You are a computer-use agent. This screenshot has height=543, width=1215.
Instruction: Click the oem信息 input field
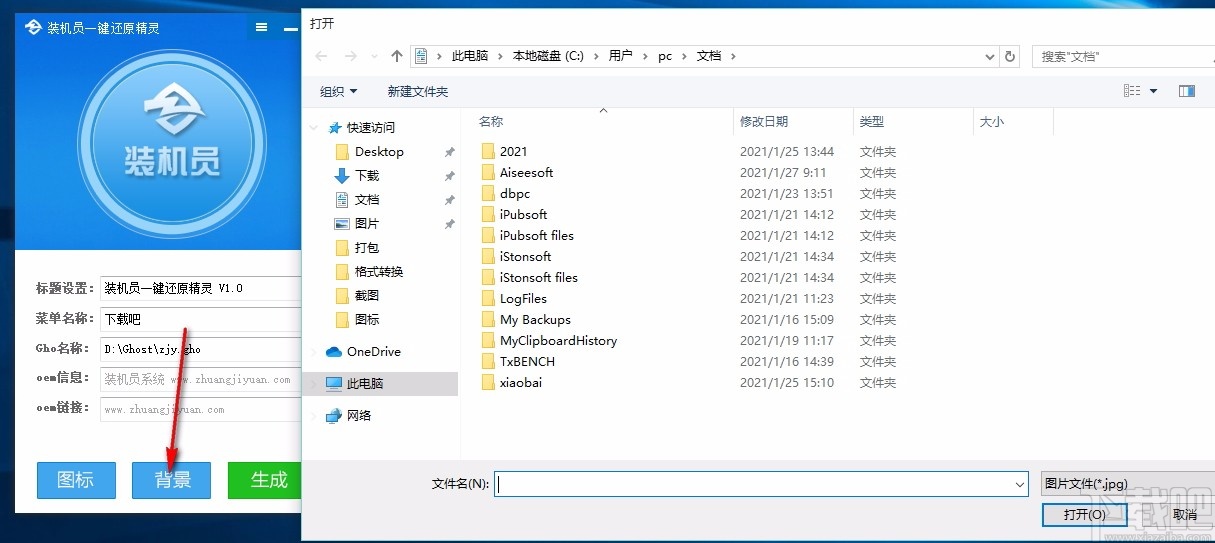click(200, 379)
